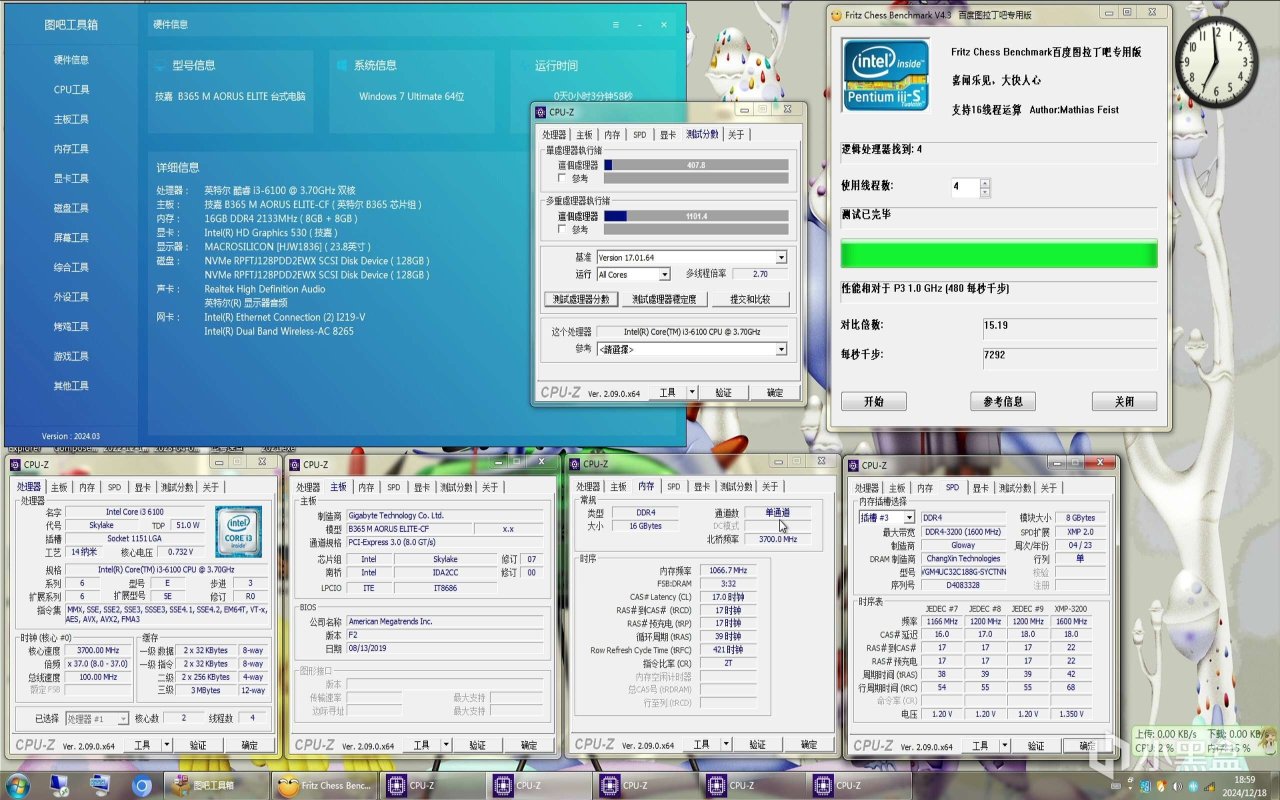Click network speed widget above the tray
The width and height of the screenshot is (1280, 800).
click(x=1204, y=741)
